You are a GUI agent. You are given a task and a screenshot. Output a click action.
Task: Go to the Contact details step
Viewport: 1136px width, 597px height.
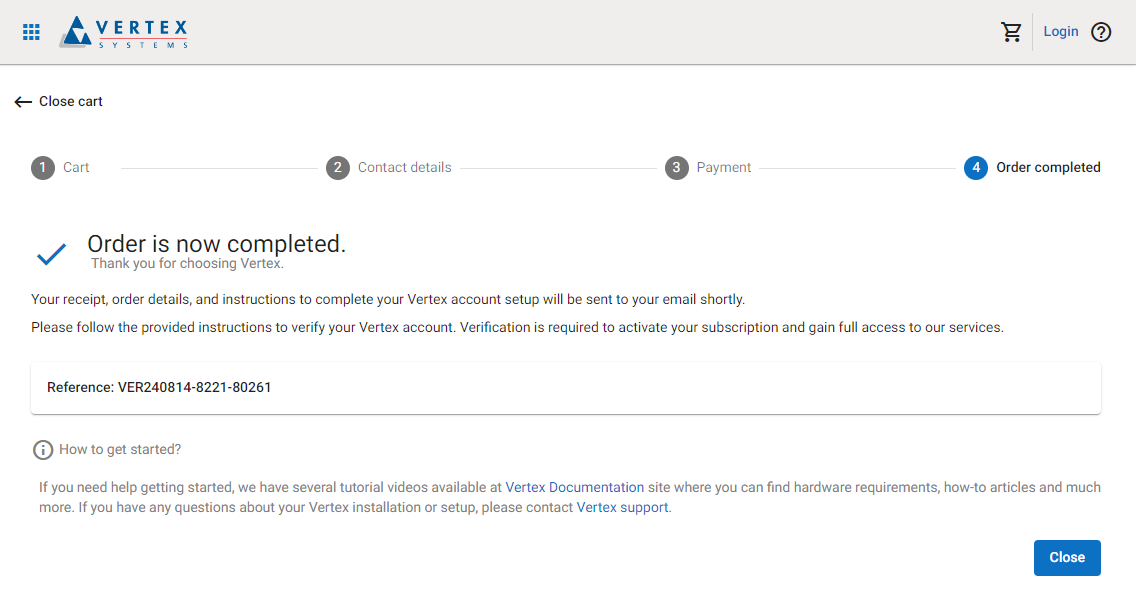pyautogui.click(x=404, y=168)
